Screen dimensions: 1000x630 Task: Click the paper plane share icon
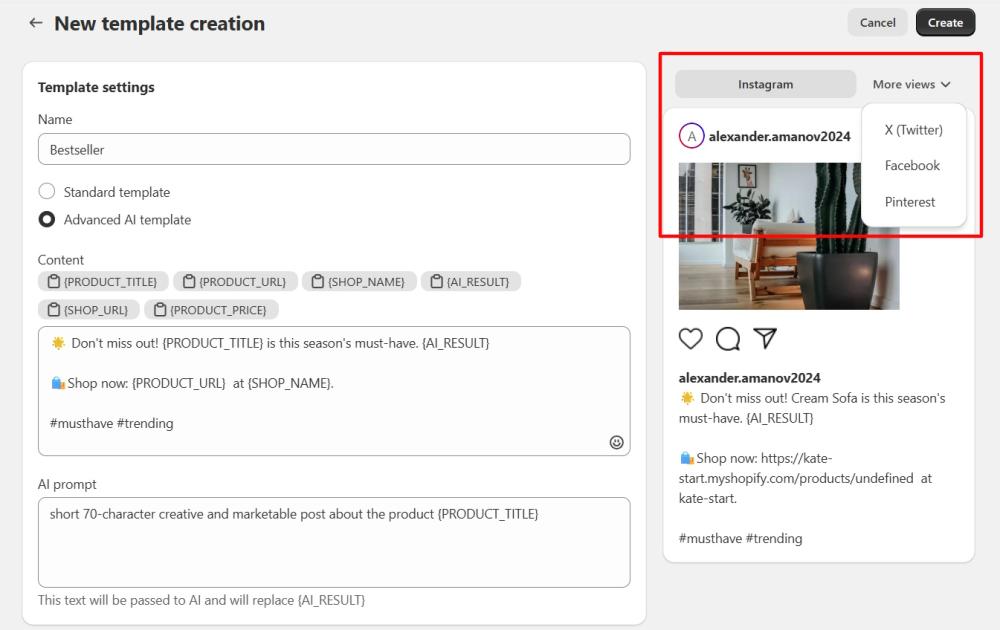click(x=765, y=339)
